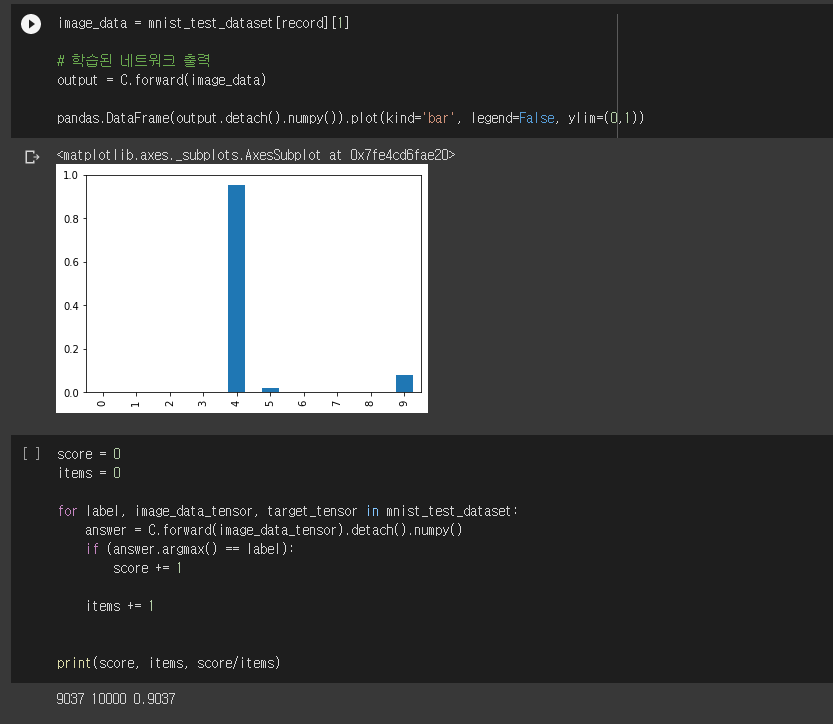Click the small bar for digit 9
This screenshot has width=833, height=724.
[x=404, y=384]
